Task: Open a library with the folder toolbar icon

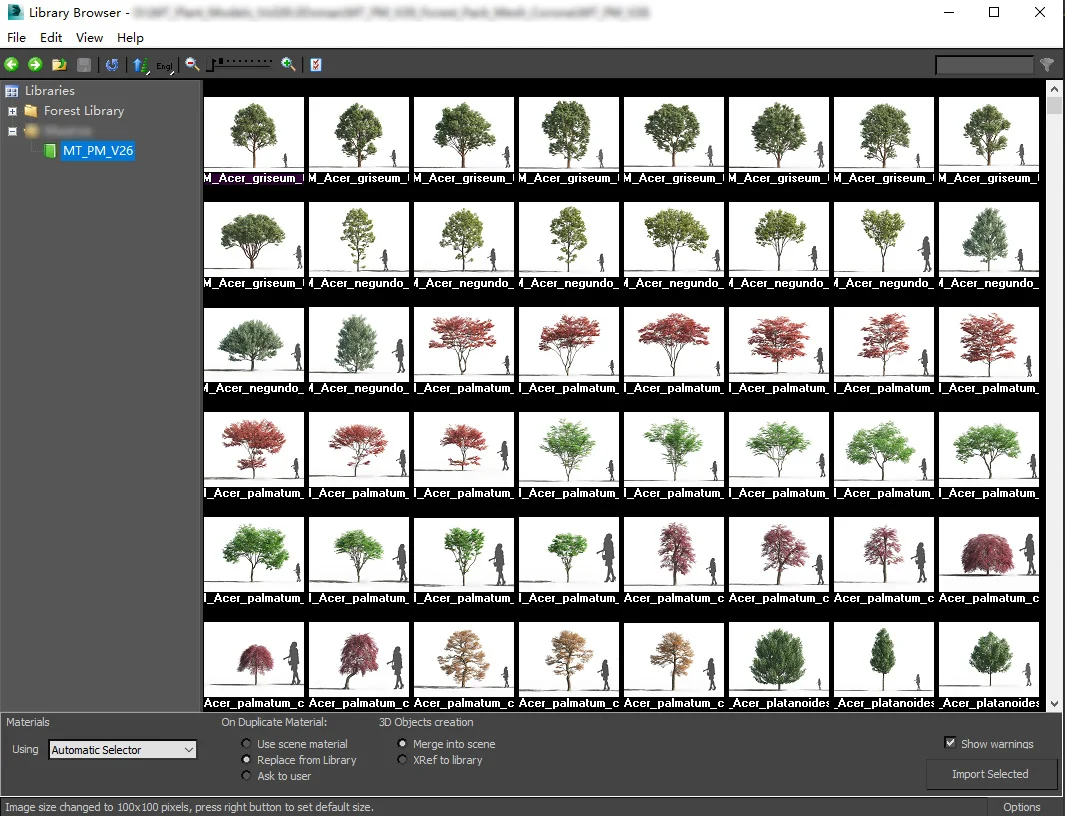Action: pyautogui.click(x=59, y=64)
